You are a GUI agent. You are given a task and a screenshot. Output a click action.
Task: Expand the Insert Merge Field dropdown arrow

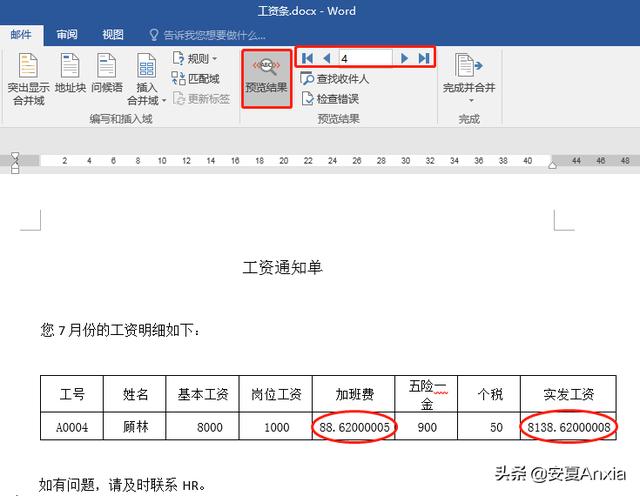(164, 100)
